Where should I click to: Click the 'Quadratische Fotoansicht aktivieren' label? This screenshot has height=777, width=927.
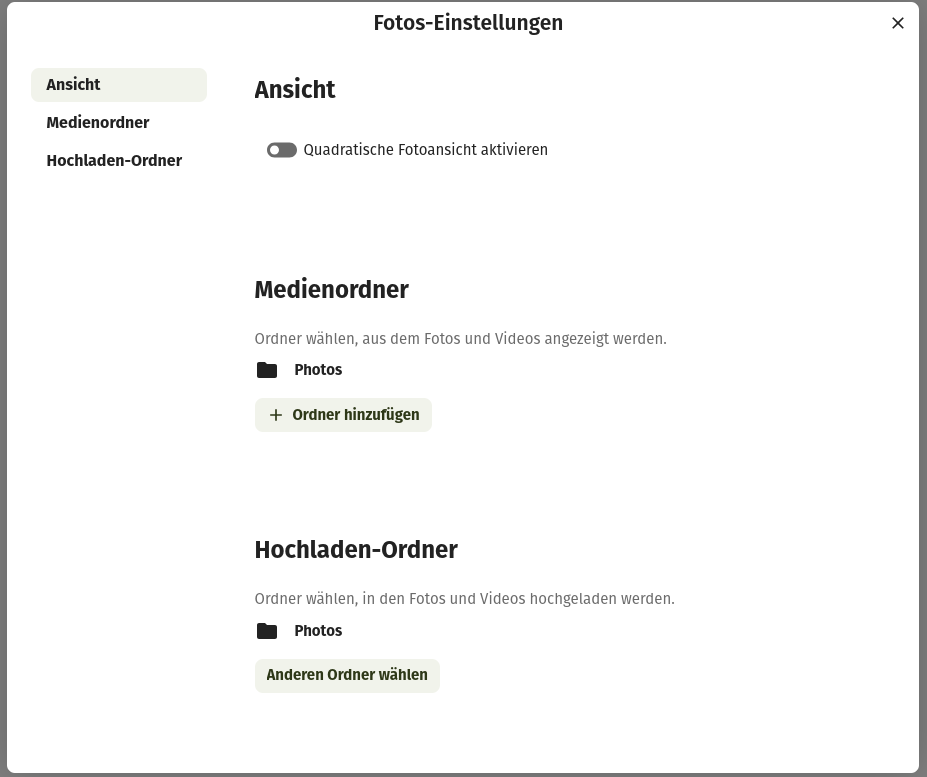[x=425, y=150]
